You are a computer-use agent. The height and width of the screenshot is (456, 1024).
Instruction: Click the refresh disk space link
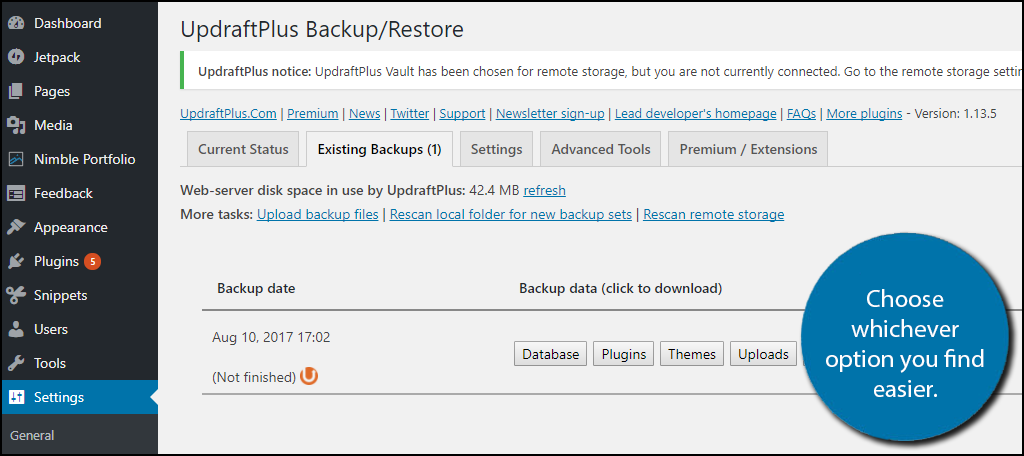pos(545,191)
